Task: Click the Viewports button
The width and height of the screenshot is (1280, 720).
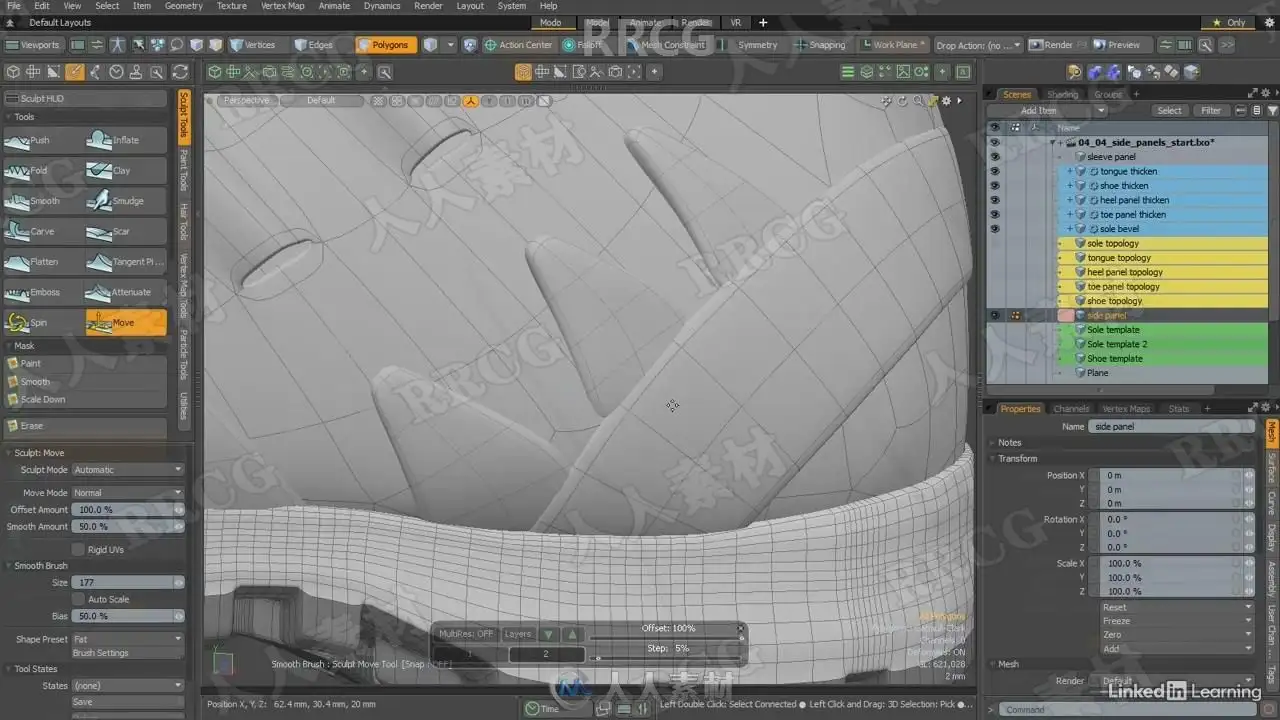Action: pyautogui.click(x=33, y=45)
